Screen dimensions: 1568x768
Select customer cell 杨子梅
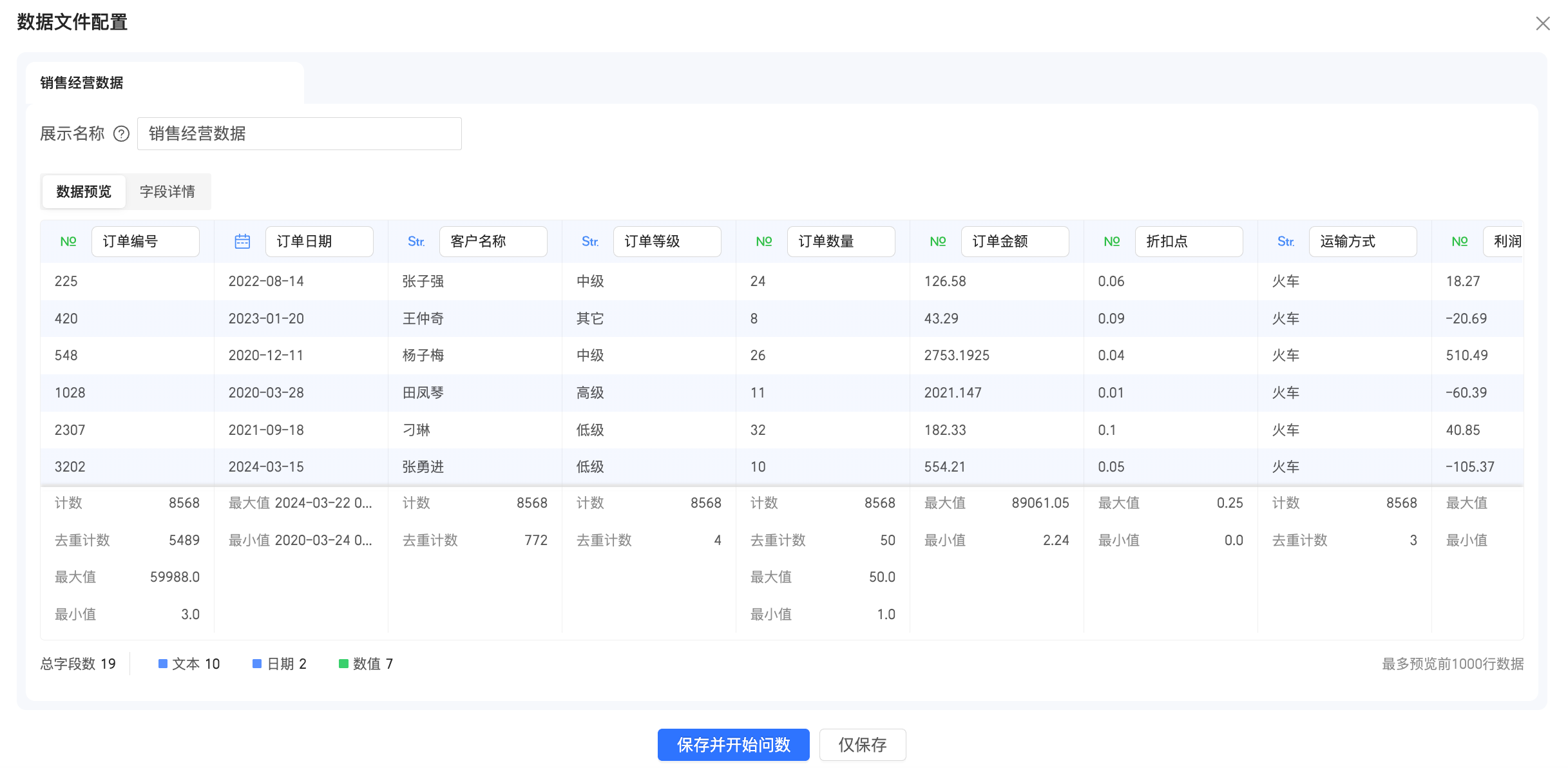point(475,356)
